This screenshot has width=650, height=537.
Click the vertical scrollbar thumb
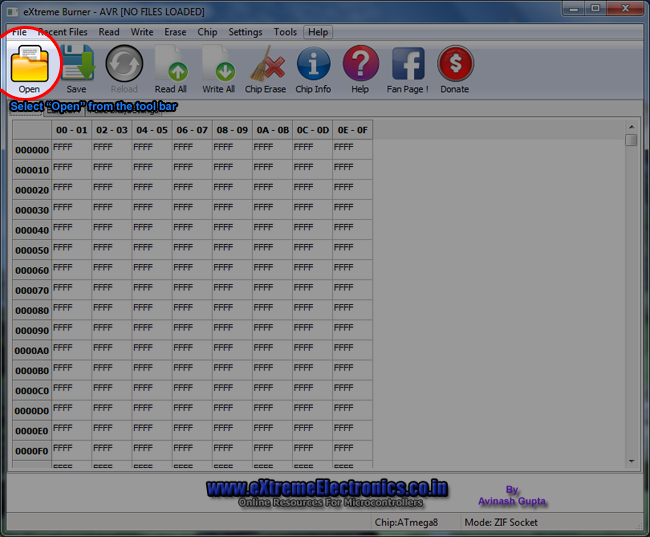(631, 140)
